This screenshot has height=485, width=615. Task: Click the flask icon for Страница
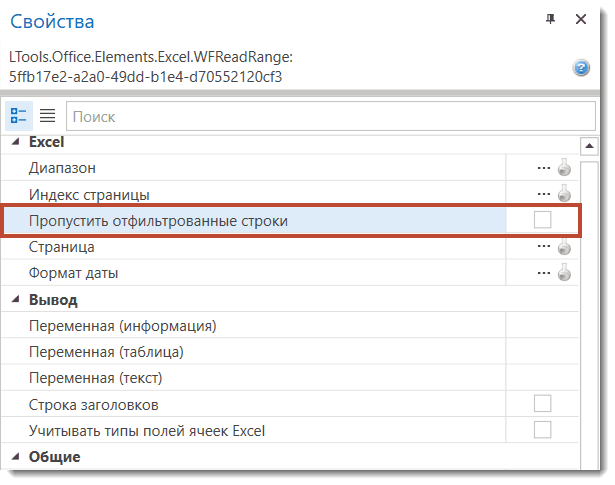tap(565, 246)
